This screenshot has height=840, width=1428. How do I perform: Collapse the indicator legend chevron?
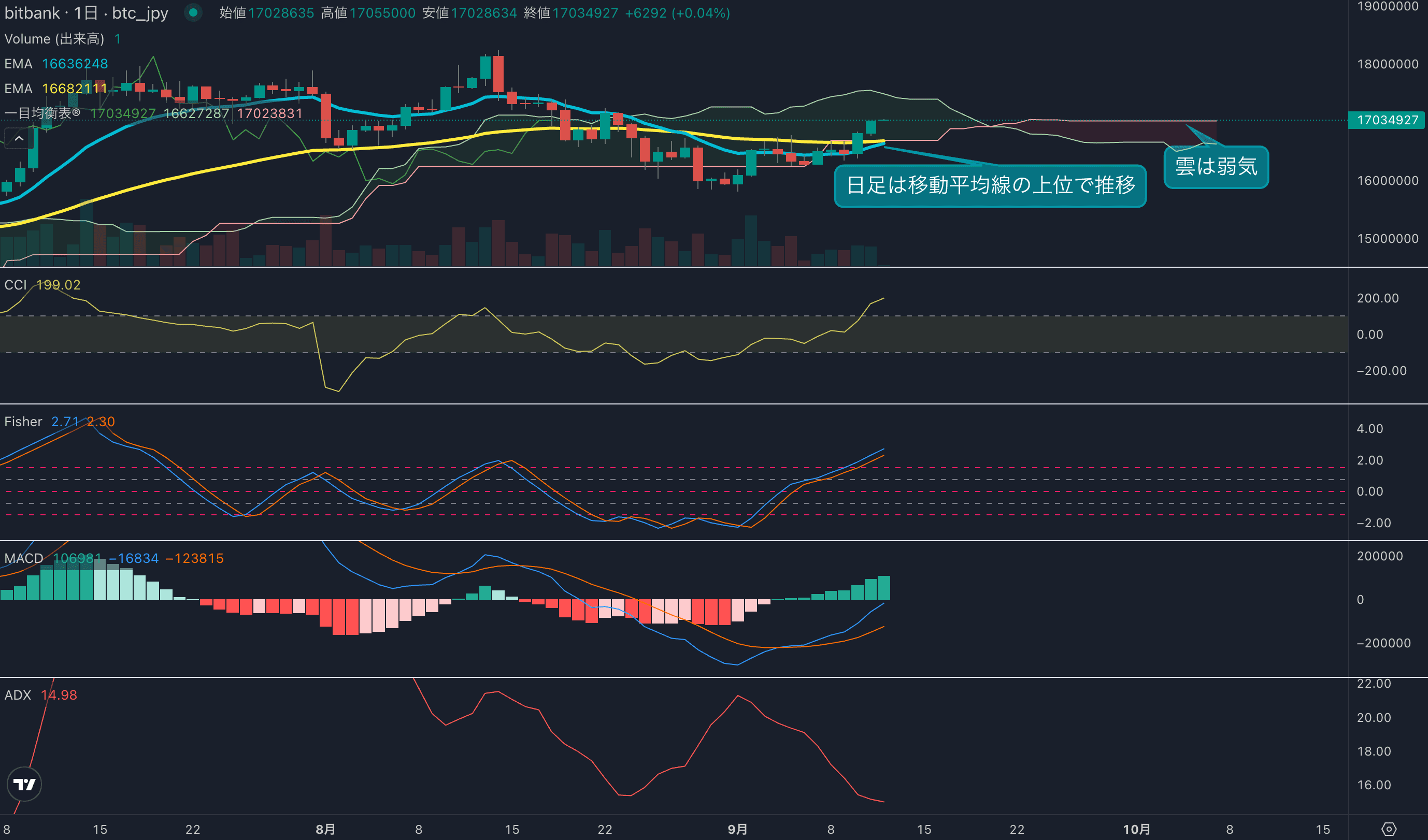tap(19, 138)
